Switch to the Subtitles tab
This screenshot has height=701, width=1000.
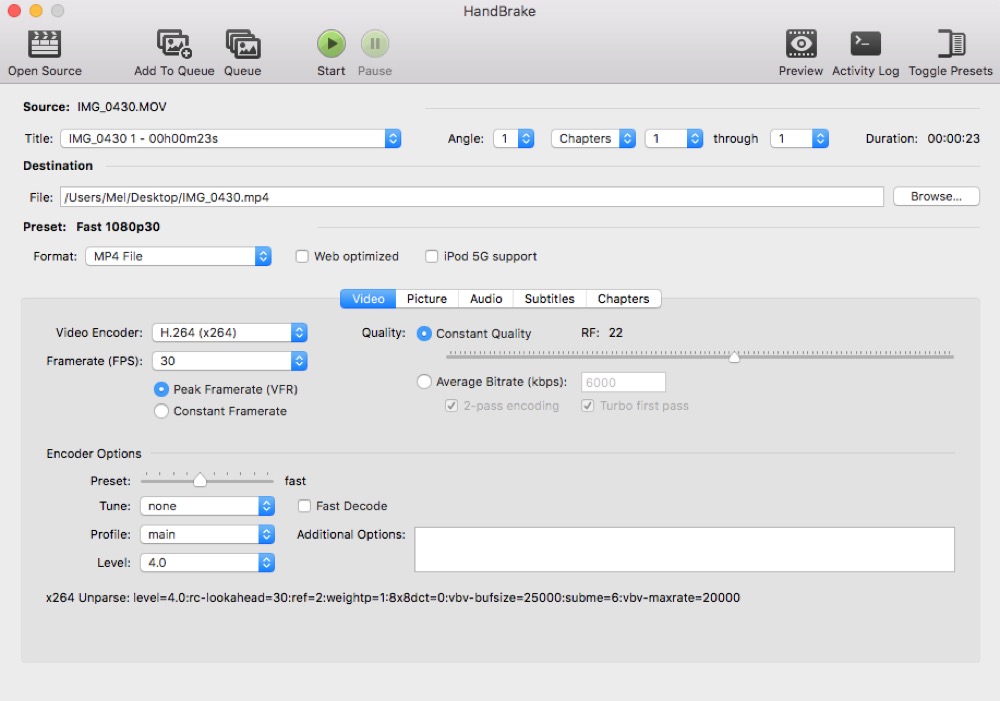pyautogui.click(x=549, y=299)
